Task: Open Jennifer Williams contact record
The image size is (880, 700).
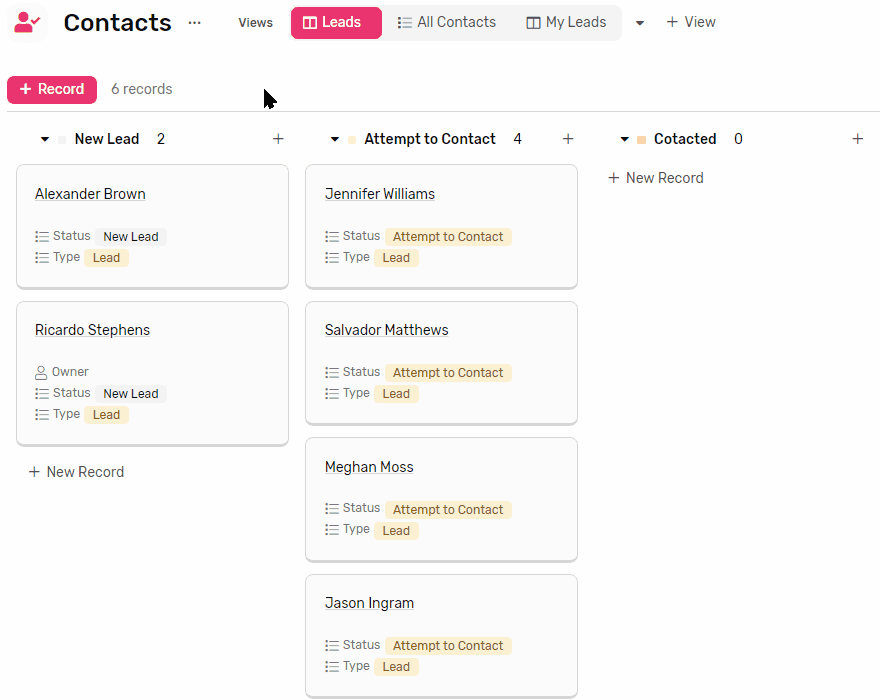Action: pyautogui.click(x=379, y=194)
